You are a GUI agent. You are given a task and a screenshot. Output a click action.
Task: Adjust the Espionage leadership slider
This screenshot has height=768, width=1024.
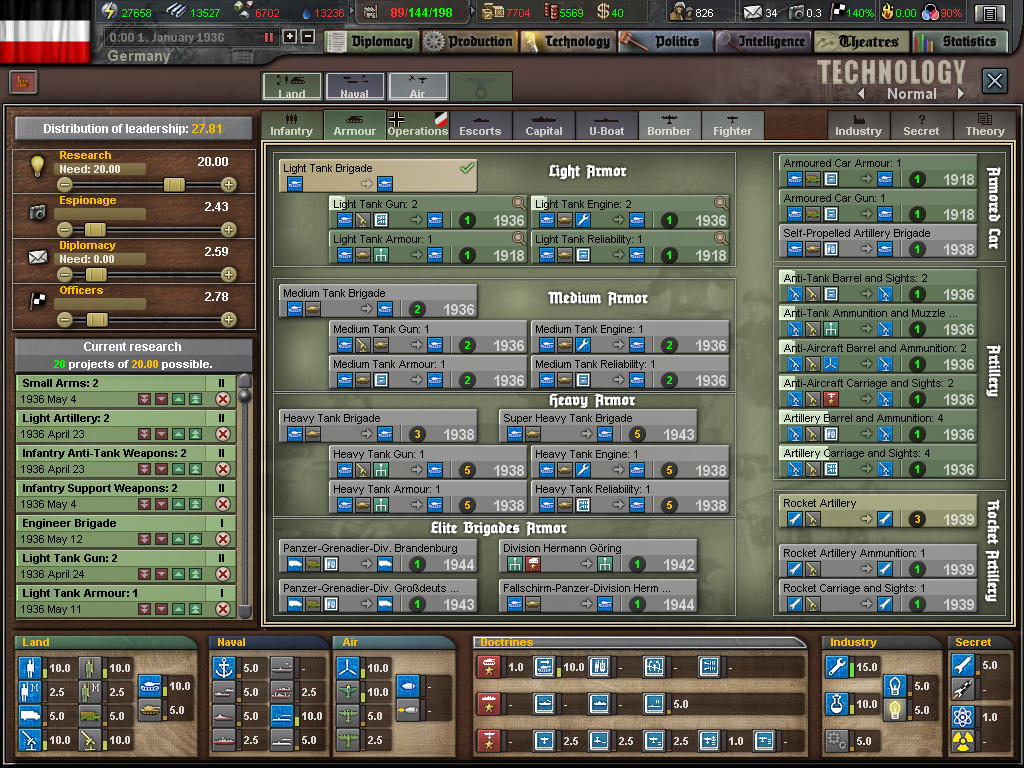pos(95,230)
